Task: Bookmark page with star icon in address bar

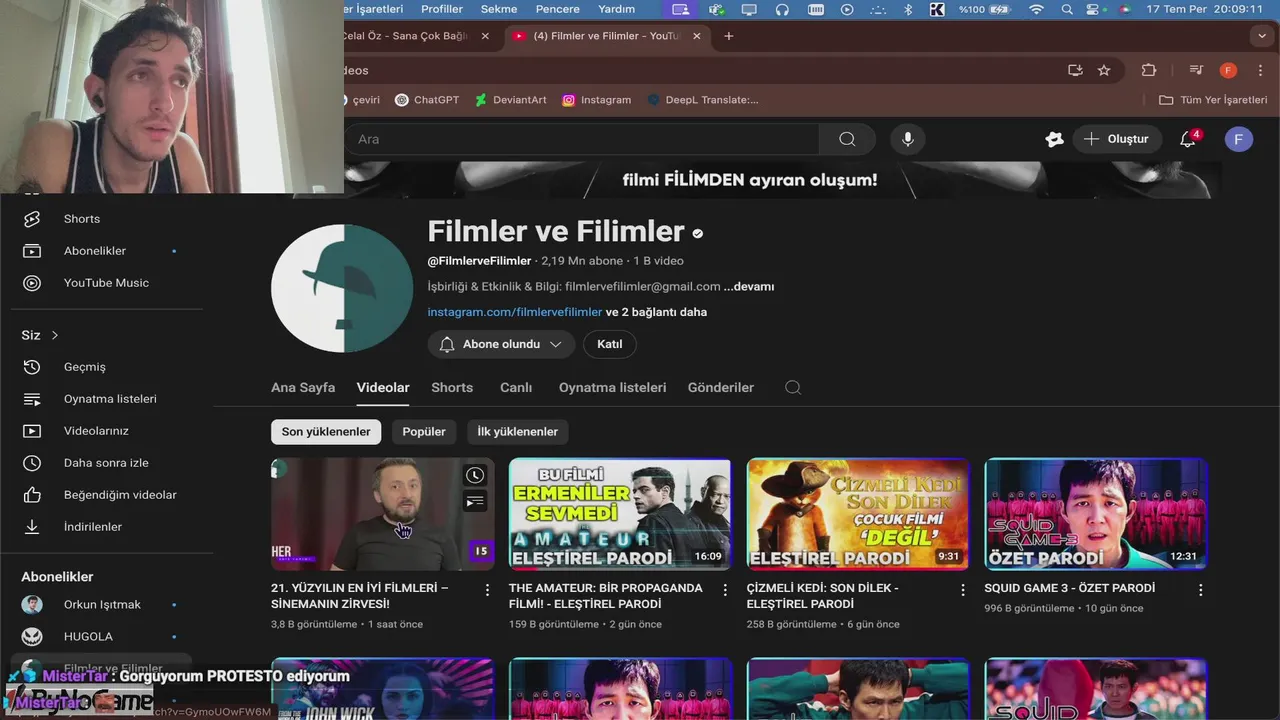Action: [1104, 70]
